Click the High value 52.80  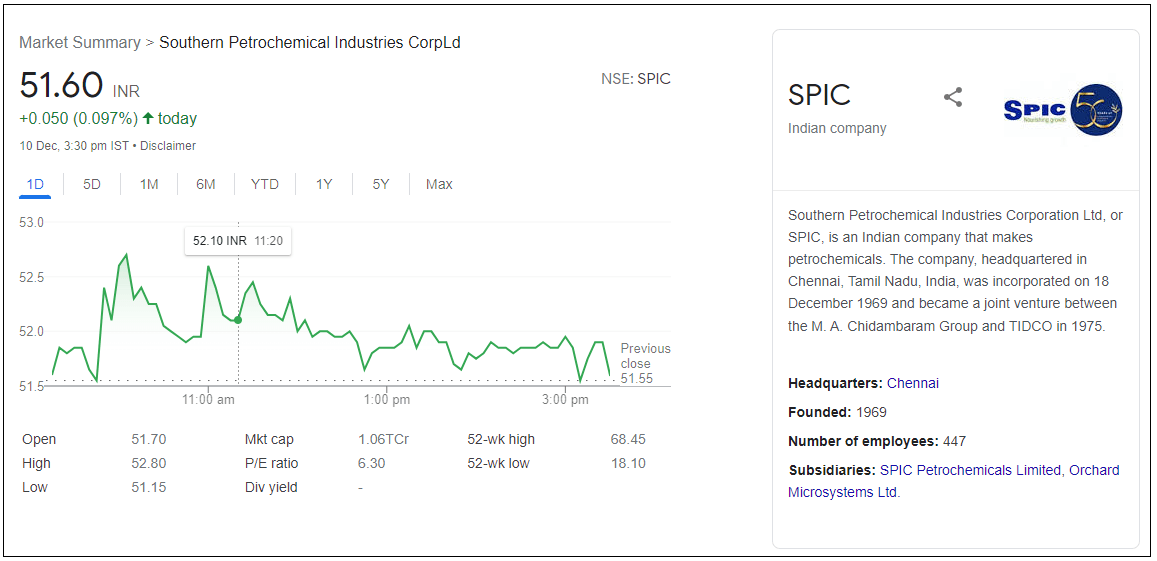tap(148, 464)
